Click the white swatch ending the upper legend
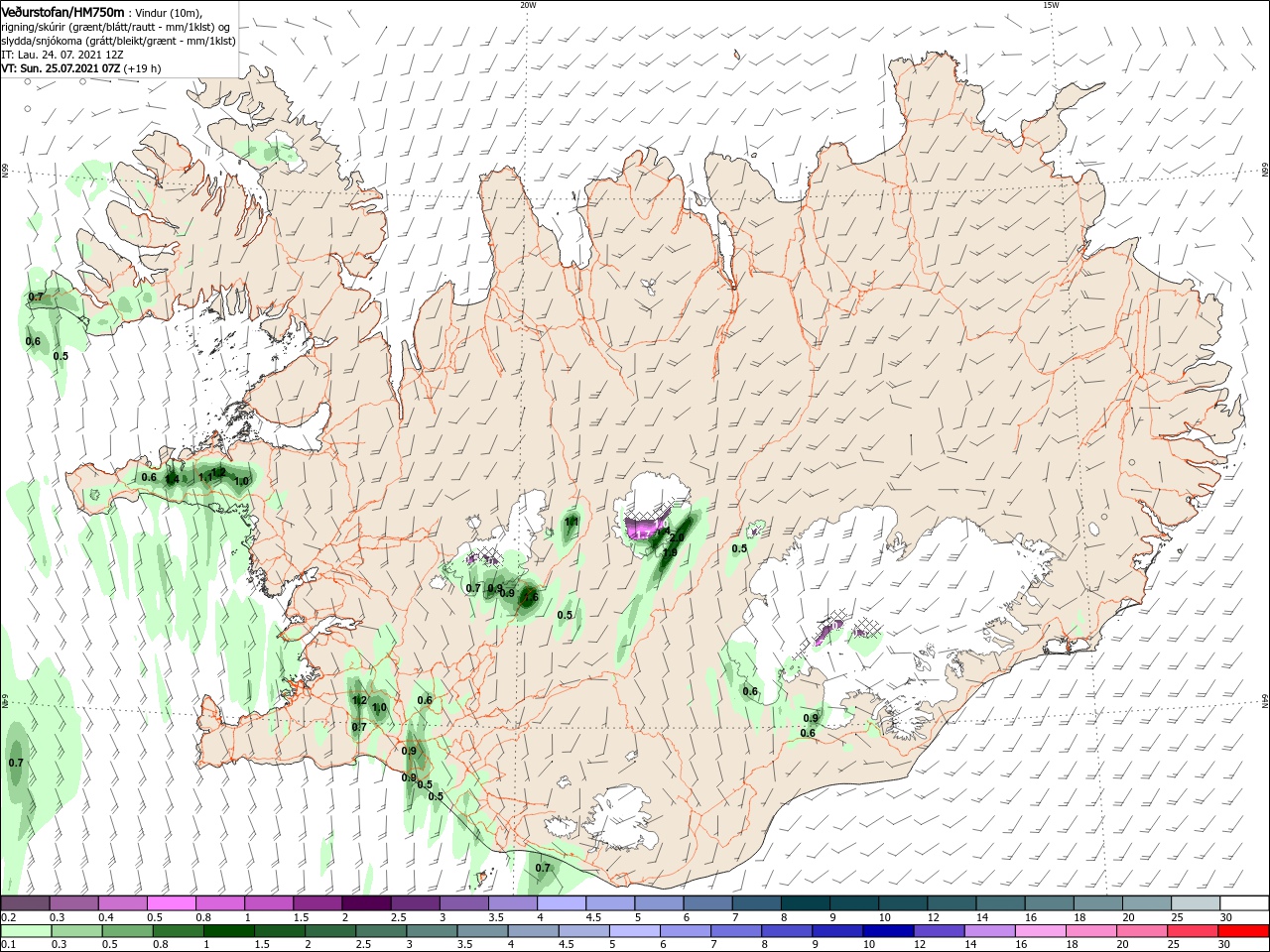 [1244, 903]
